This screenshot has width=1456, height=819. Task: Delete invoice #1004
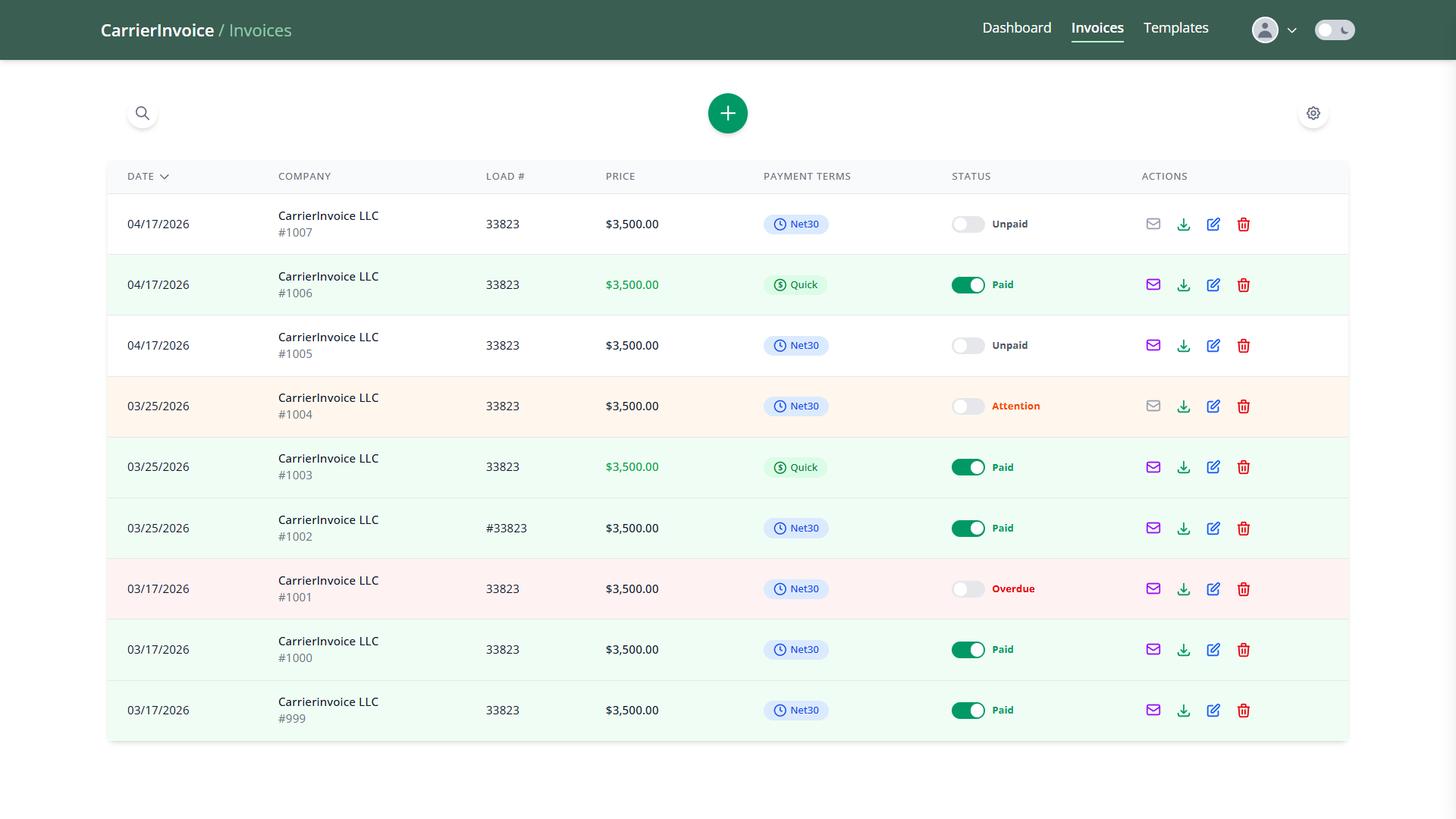1244,406
